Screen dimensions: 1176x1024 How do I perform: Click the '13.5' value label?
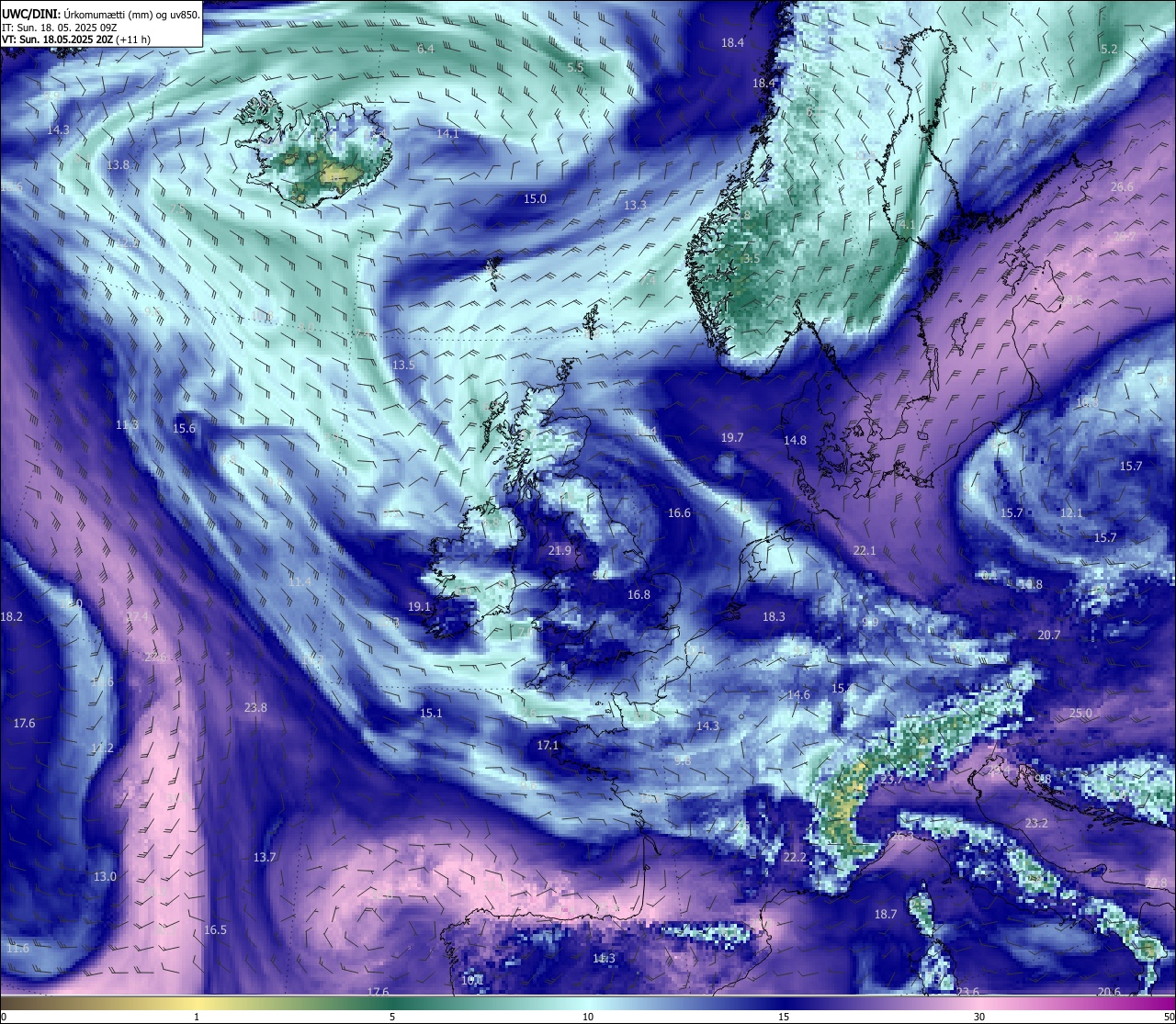[403, 366]
